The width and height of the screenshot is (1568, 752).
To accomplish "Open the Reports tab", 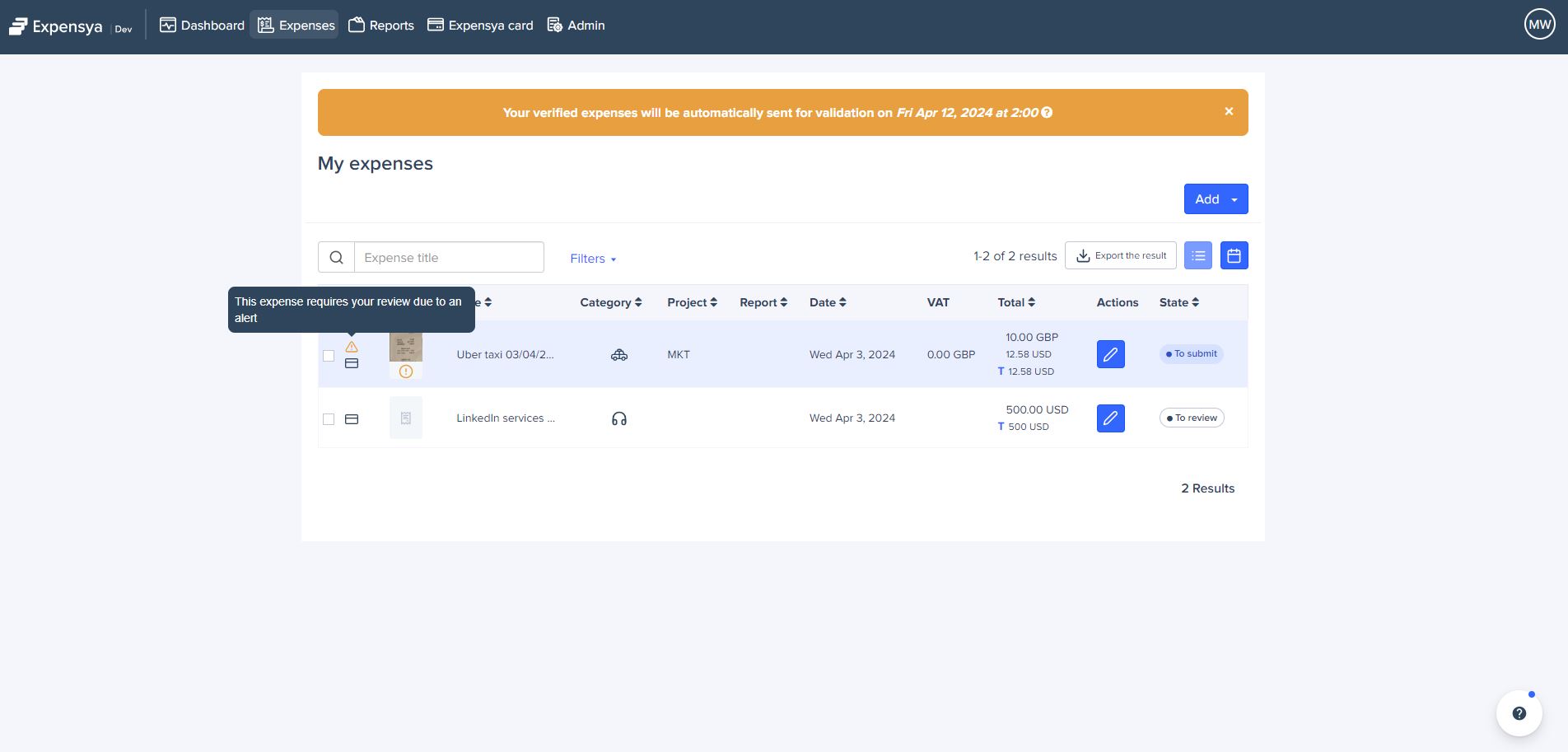I will [x=381, y=26].
